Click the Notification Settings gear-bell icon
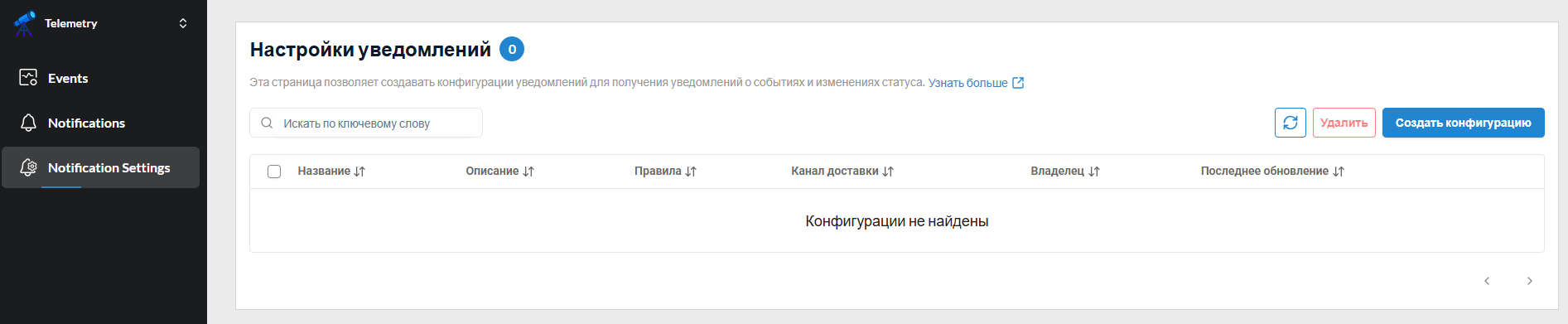 pyautogui.click(x=28, y=167)
